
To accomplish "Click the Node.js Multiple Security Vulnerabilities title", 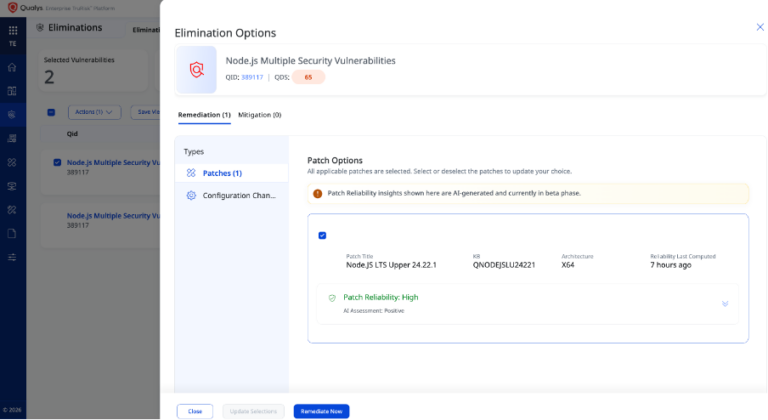I will (311, 61).
